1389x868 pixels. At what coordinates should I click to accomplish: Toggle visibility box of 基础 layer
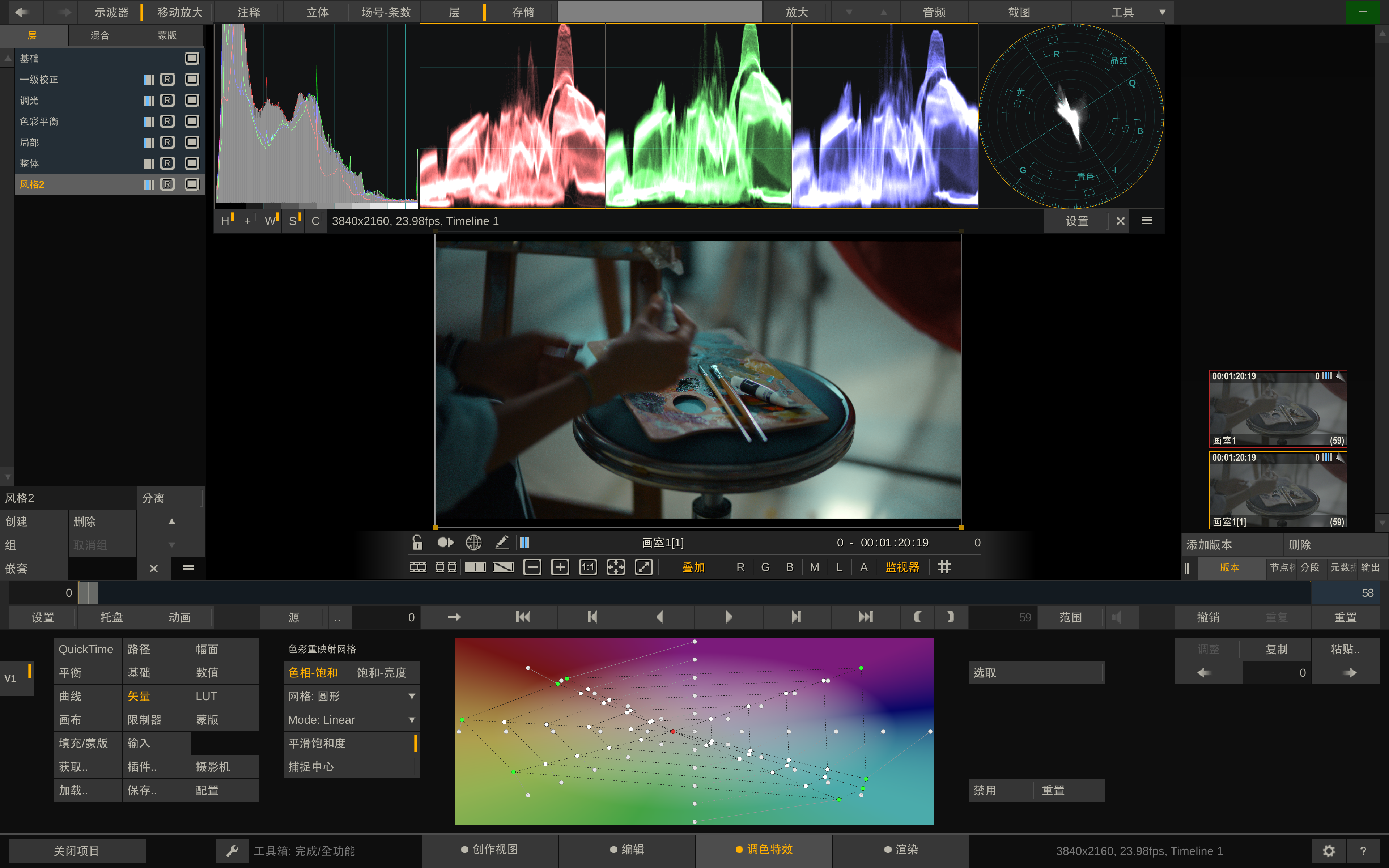[x=192, y=59]
